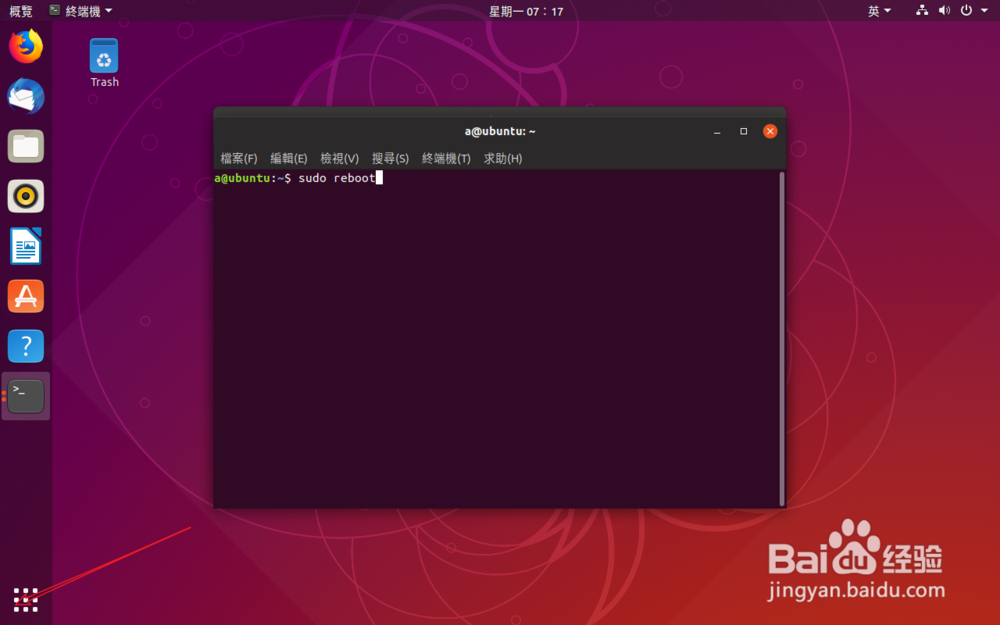The height and width of the screenshot is (625, 1000).
Task: Launch Firefox from the dock
Action: 26,46
